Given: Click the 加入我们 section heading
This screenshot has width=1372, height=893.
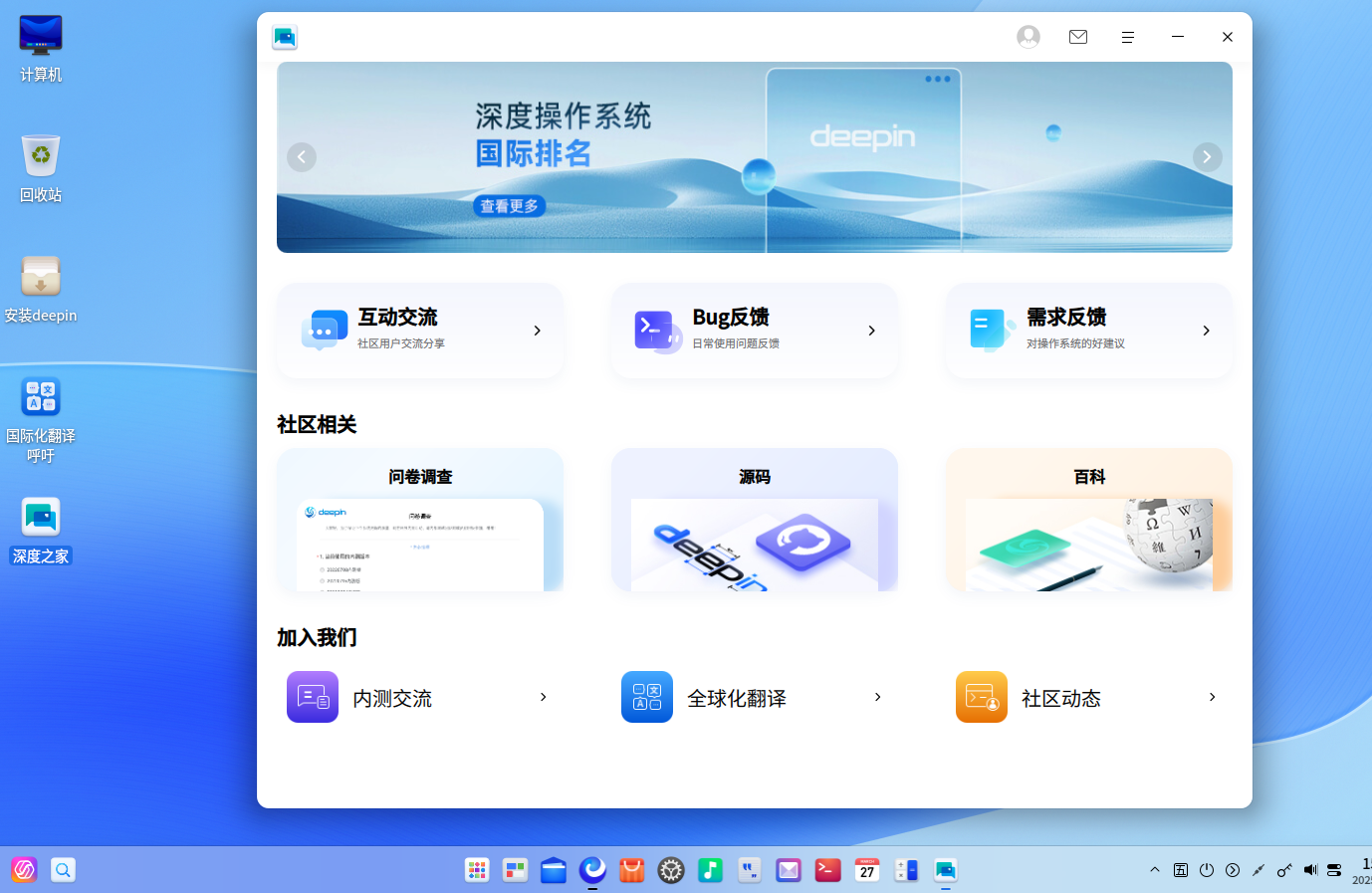Looking at the screenshot, I should point(317,638).
